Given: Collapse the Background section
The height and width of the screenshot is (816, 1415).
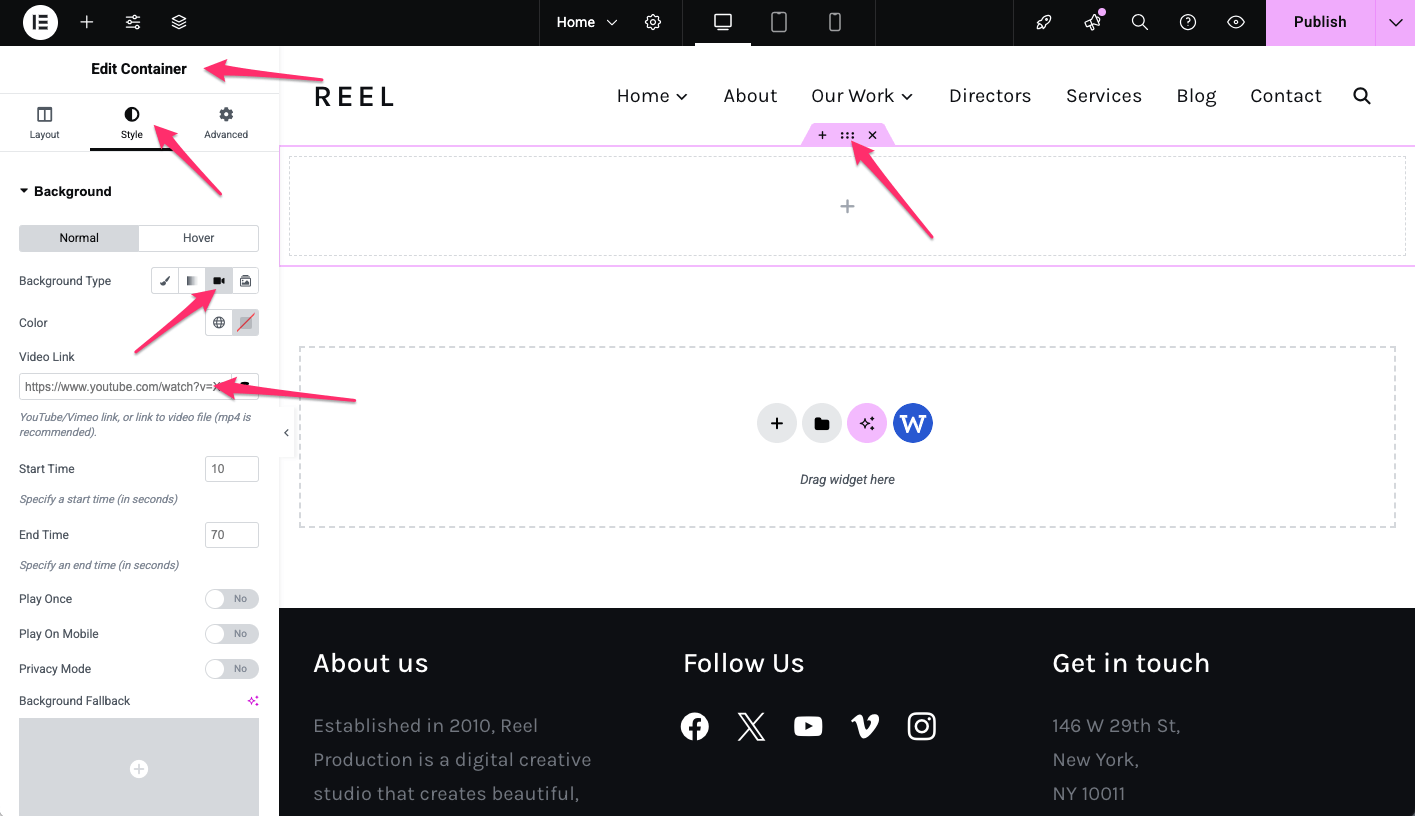Looking at the screenshot, I should point(65,191).
